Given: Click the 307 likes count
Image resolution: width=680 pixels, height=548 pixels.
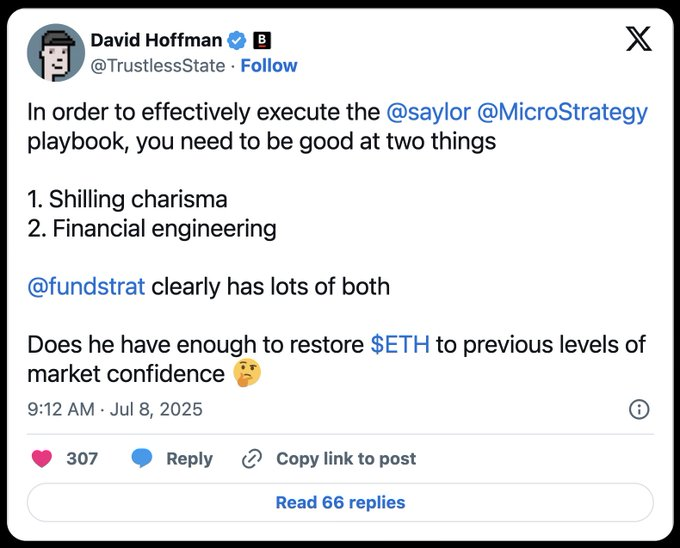Looking at the screenshot, I should pos(82,459).
